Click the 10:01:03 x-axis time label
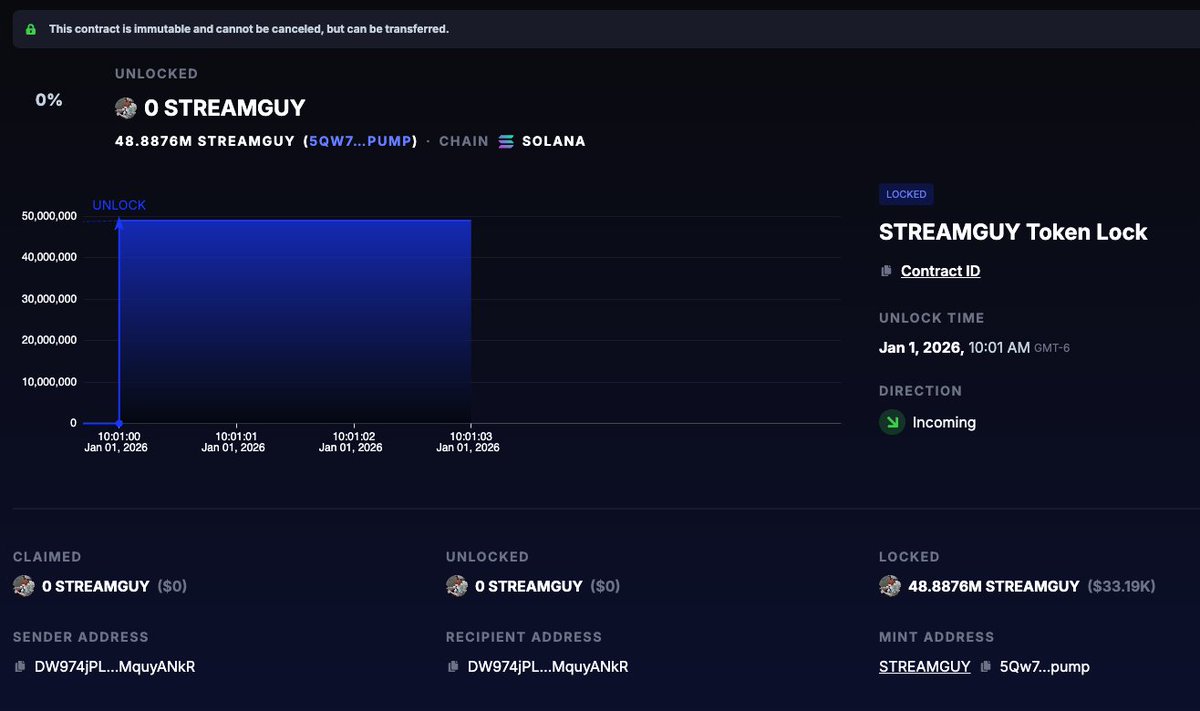 pos(470,436)
